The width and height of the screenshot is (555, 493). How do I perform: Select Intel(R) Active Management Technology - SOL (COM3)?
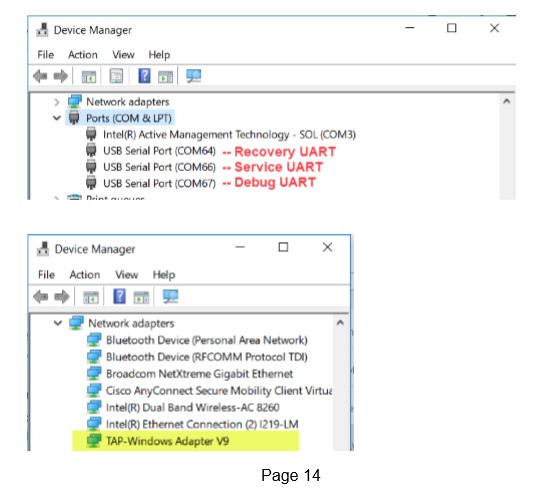[x=229, y=134]
